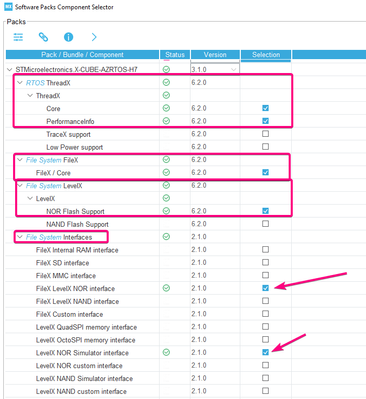Enable TraceX support checkbox
366x399 pixels.
(265, 134)
